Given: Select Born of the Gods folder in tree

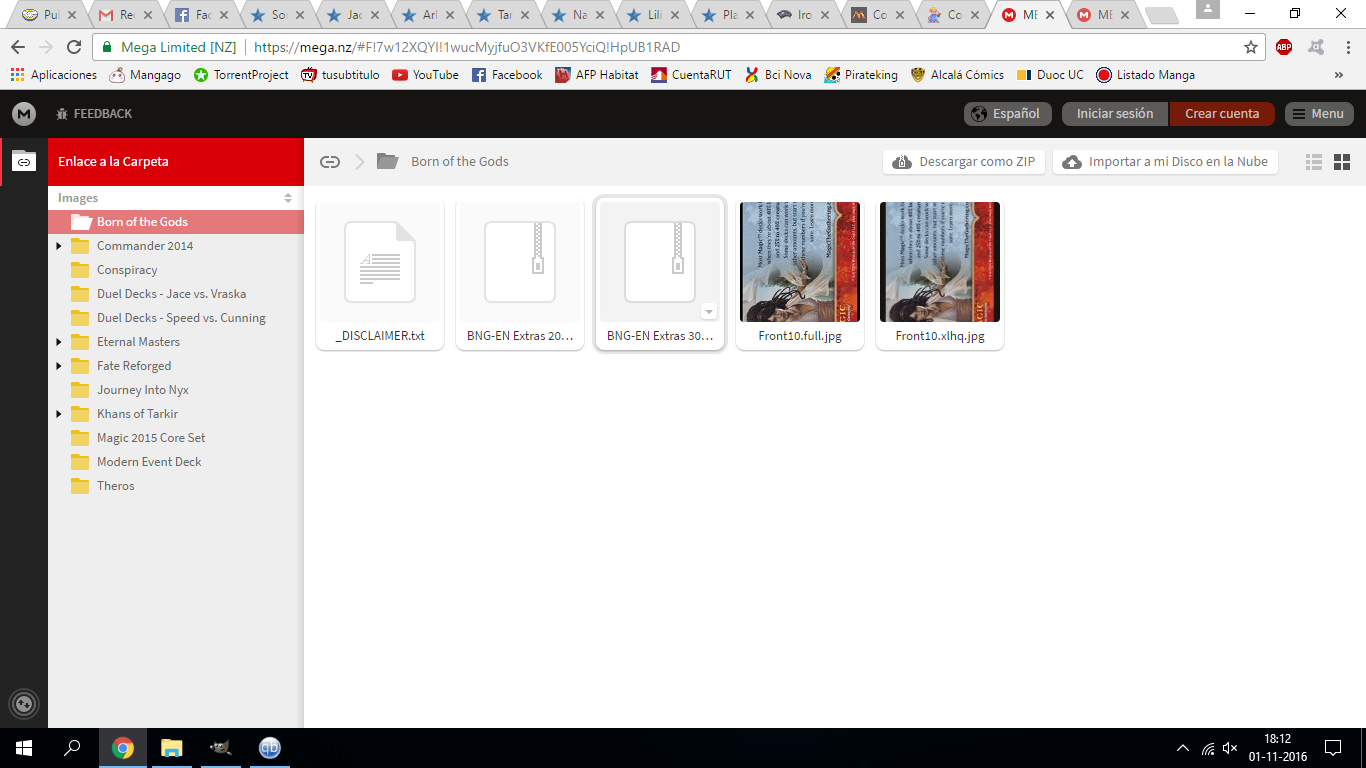Looking at the screenshot, I should [x=176, y=222].
